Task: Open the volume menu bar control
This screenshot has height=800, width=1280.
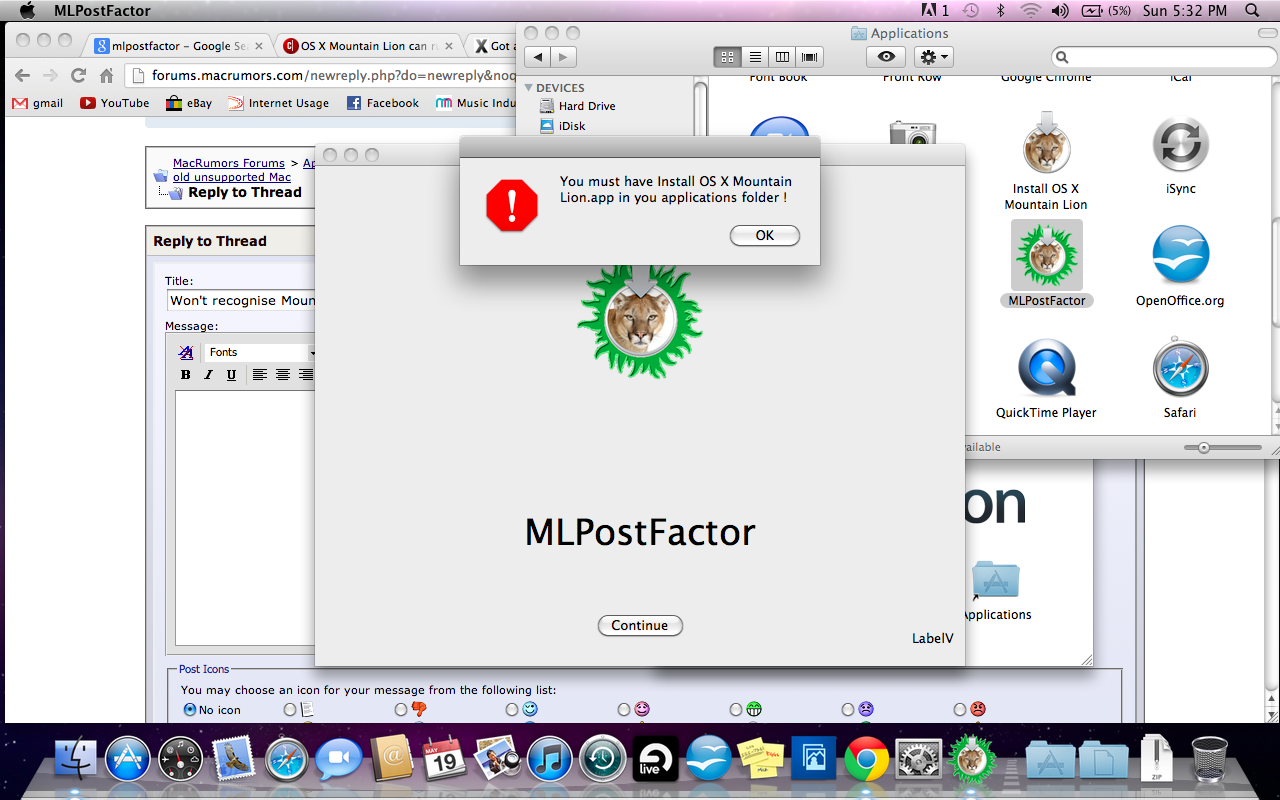Action: point(1060,11)
